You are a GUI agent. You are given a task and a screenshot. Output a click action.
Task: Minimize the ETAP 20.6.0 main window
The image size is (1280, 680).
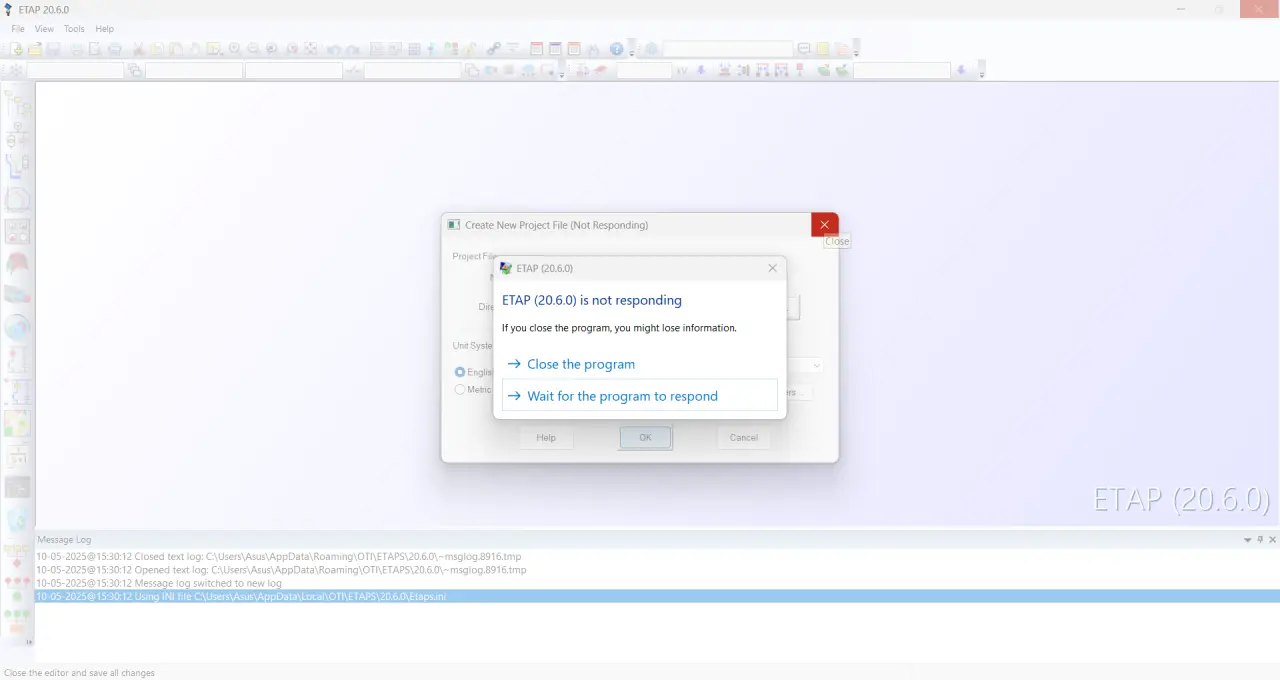1181,9
